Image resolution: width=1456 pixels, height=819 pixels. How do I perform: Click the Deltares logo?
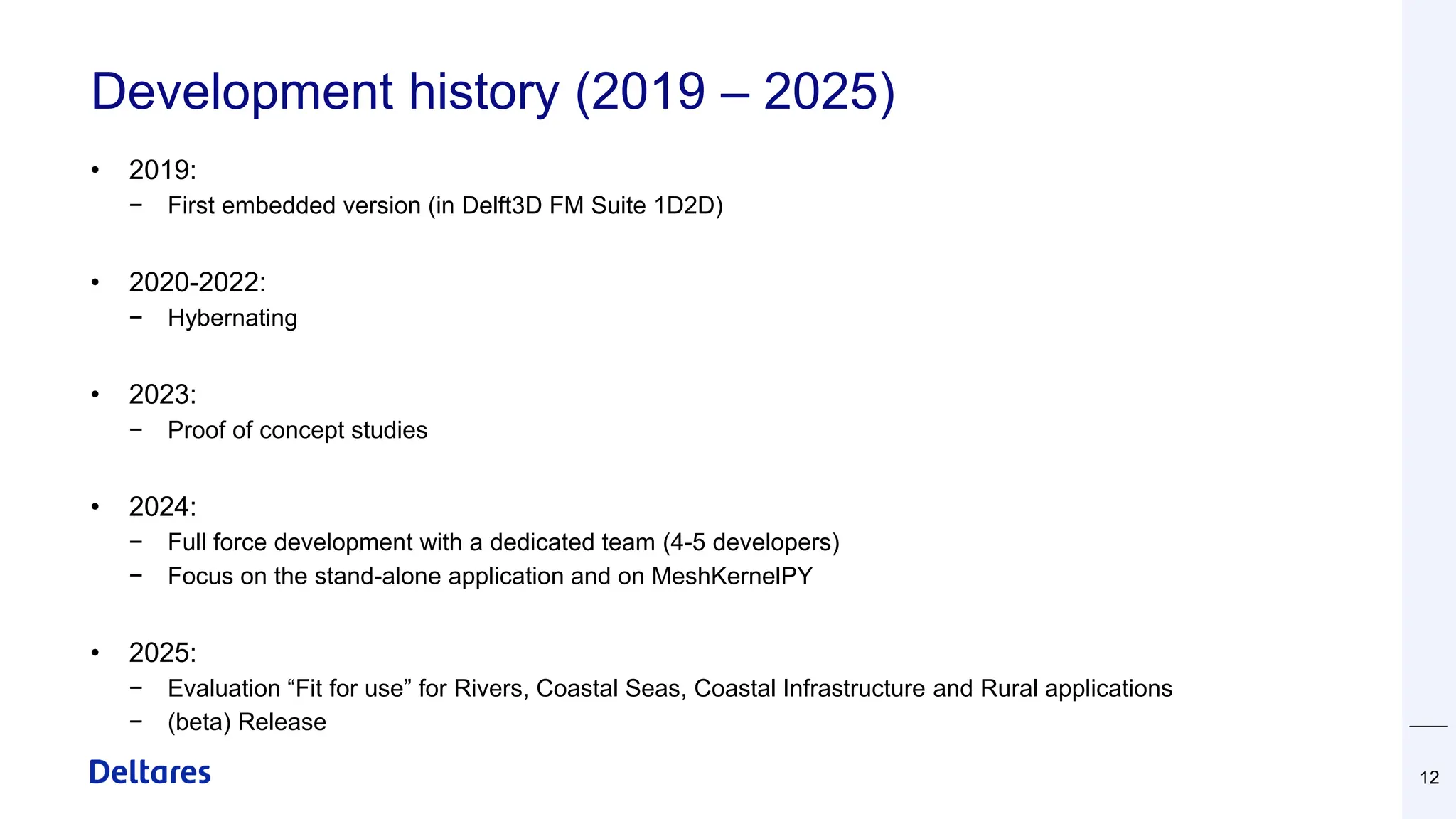point(150,772)
